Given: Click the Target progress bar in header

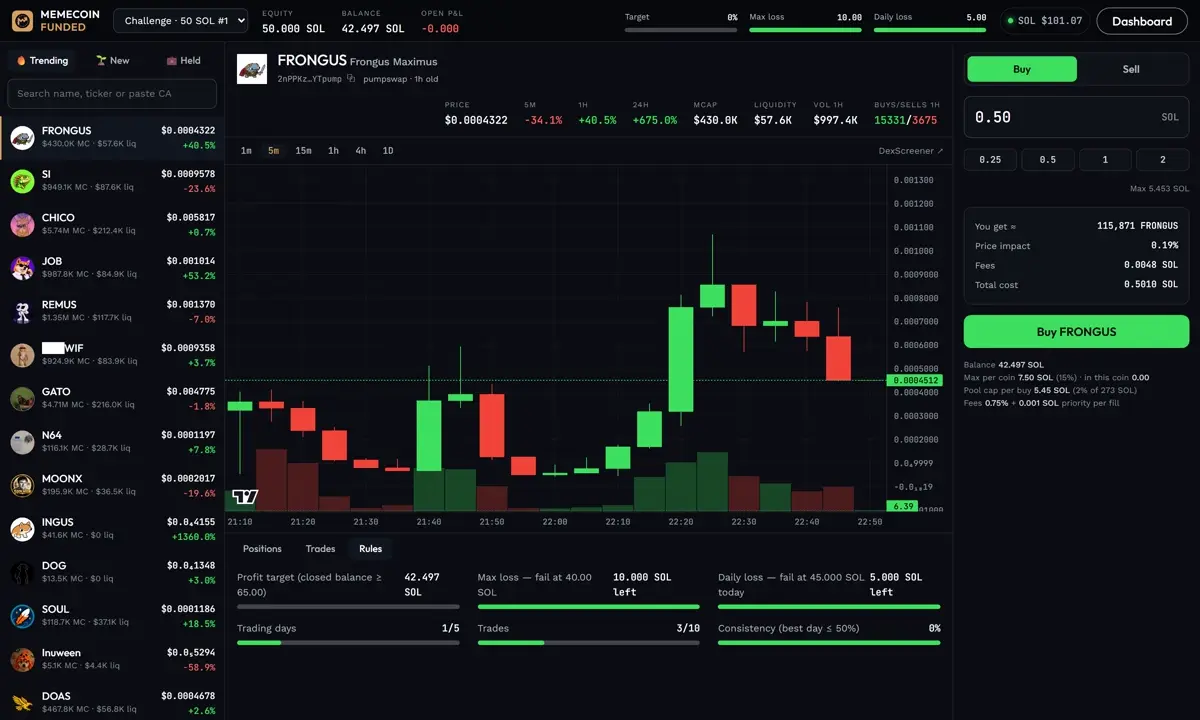Looking at the screenshot, I should (x=681, y=30).
